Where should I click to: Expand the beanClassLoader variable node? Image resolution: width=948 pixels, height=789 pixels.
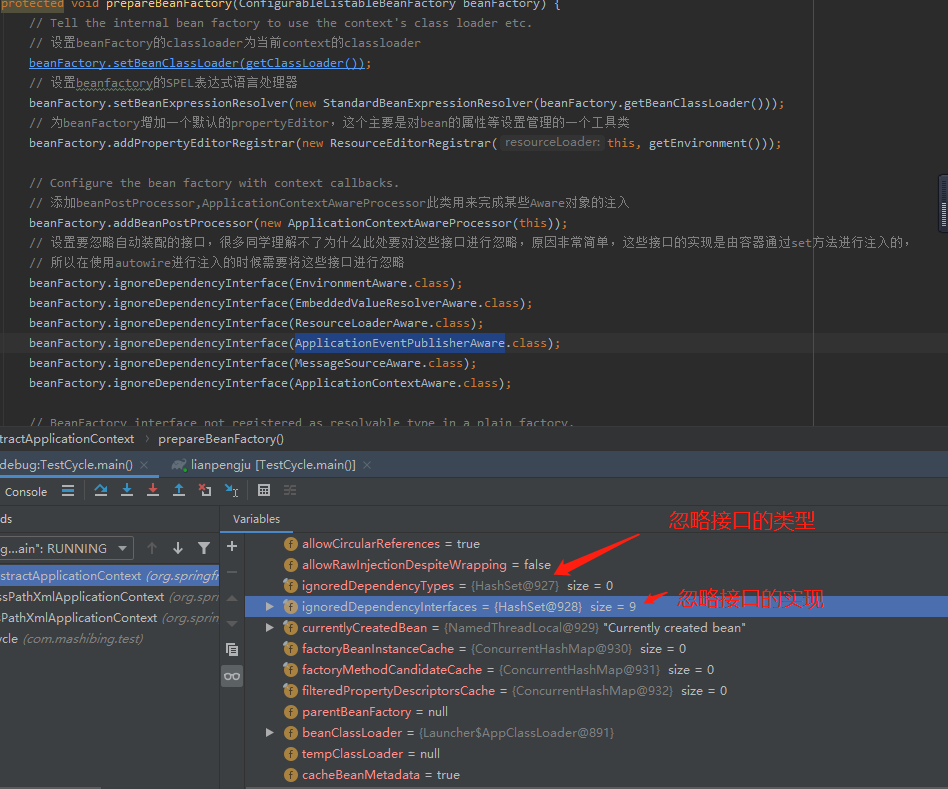[x=270, y=733]
